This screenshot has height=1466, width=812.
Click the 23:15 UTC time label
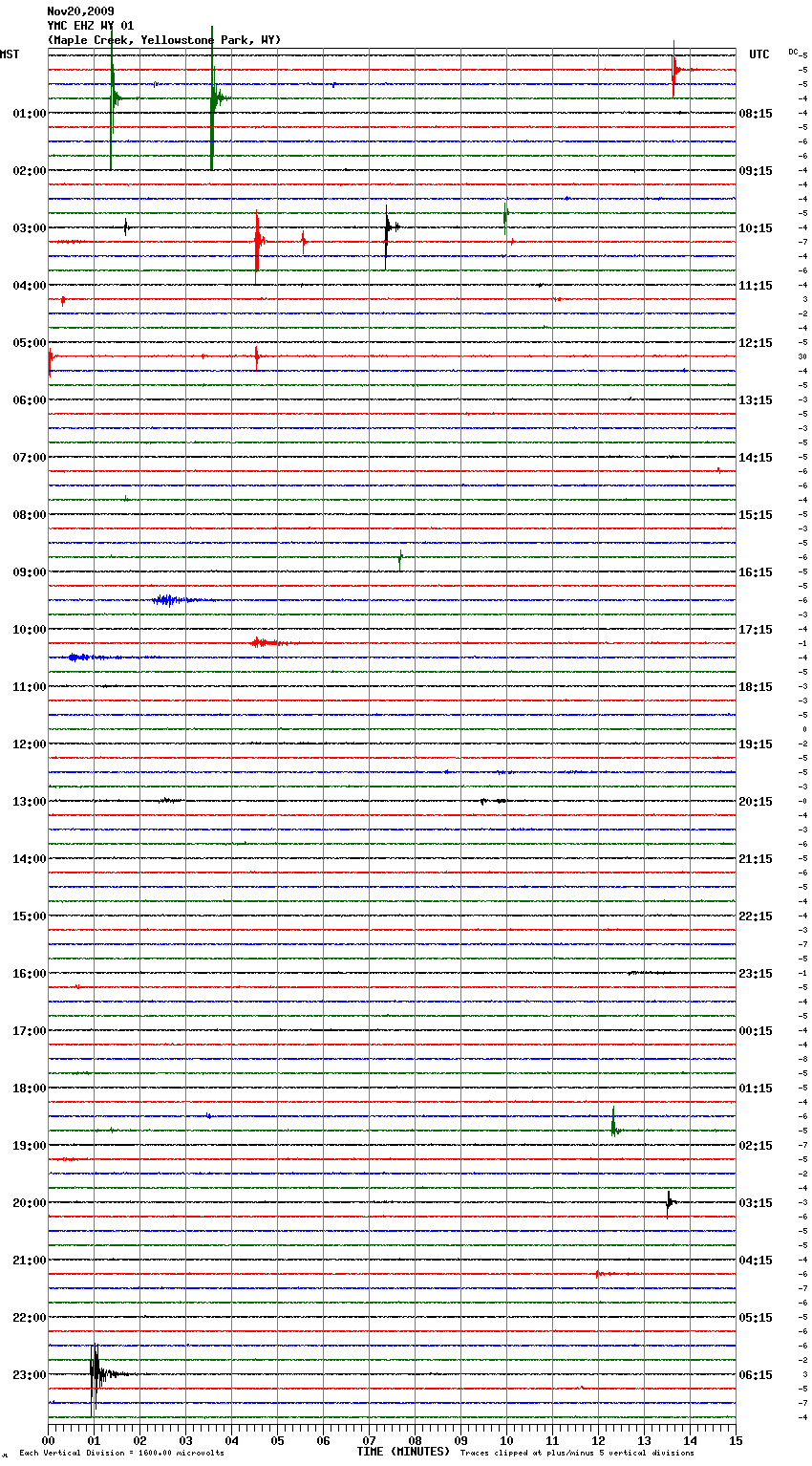point(756,974)
